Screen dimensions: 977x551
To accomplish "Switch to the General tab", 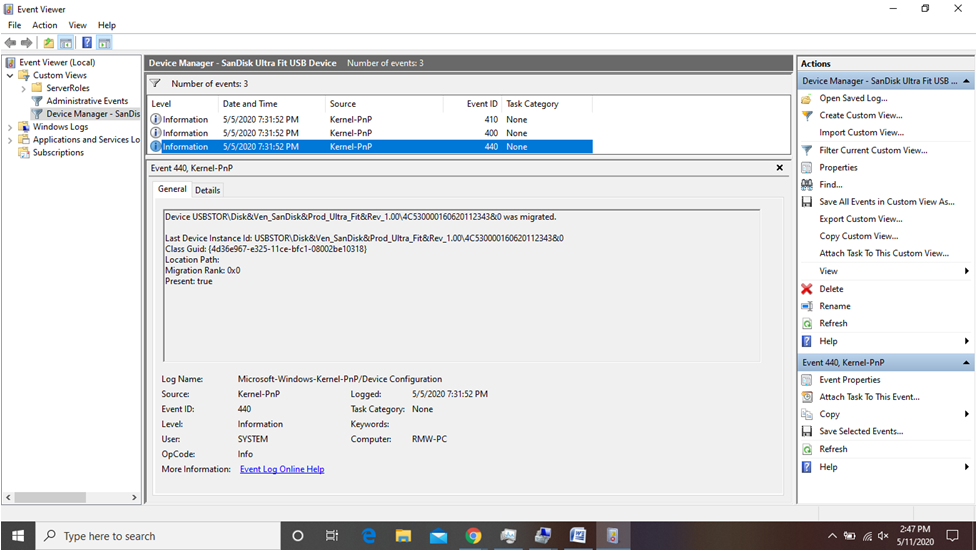I will (x=172, y=189).
